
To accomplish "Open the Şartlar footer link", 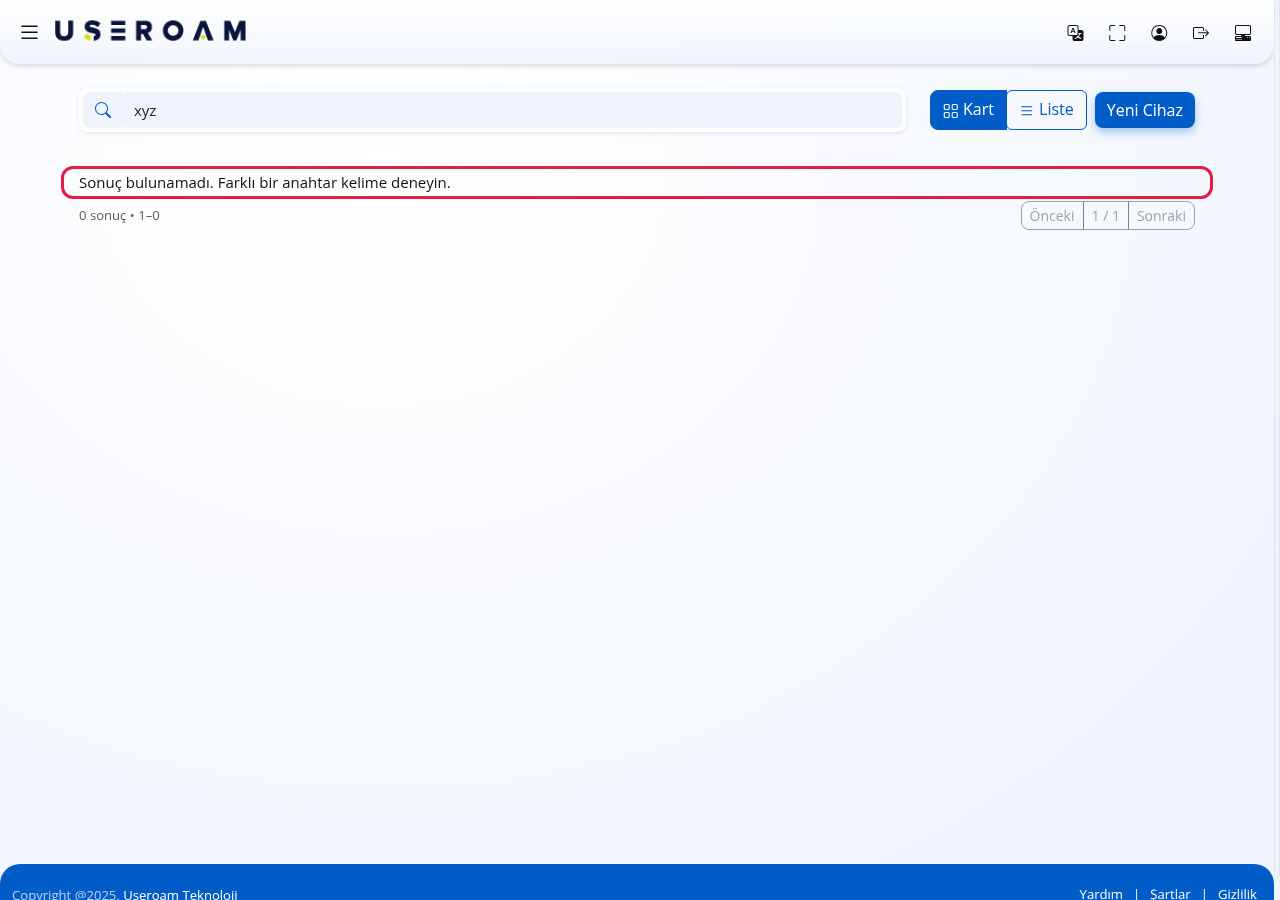I will coord(1170,894).
